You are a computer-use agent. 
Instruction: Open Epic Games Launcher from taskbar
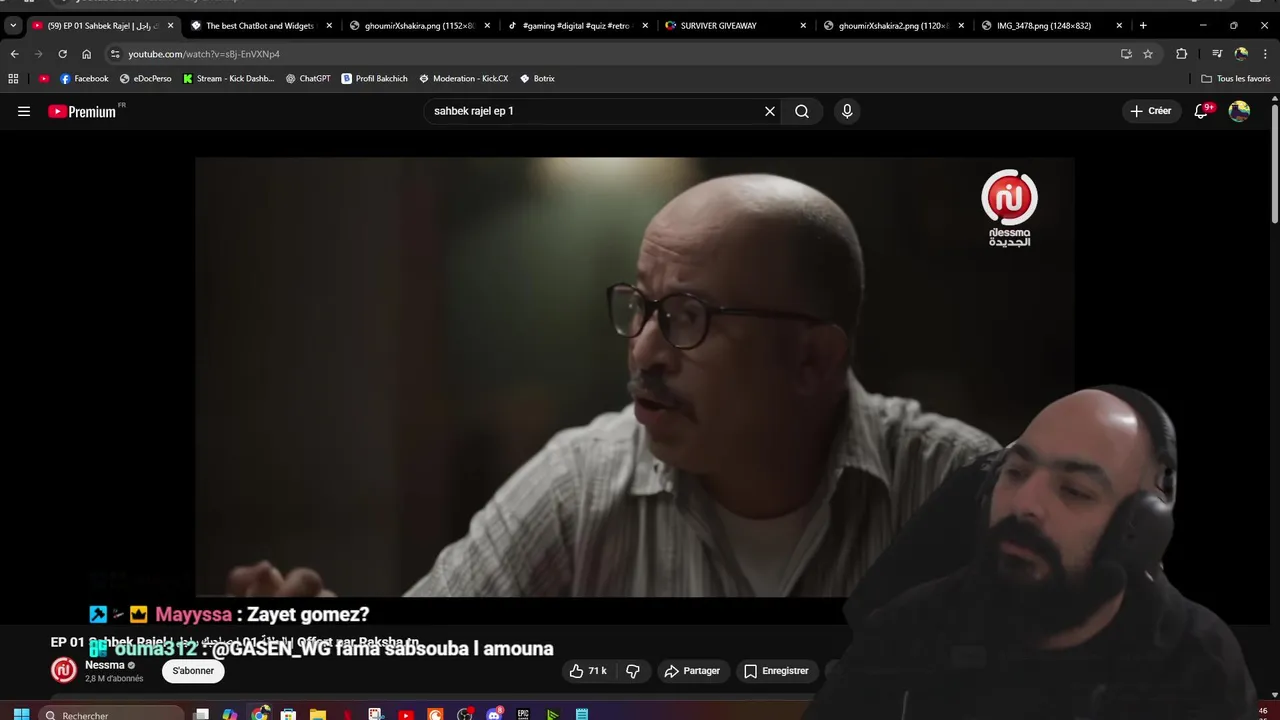click(x=523, y=714)
